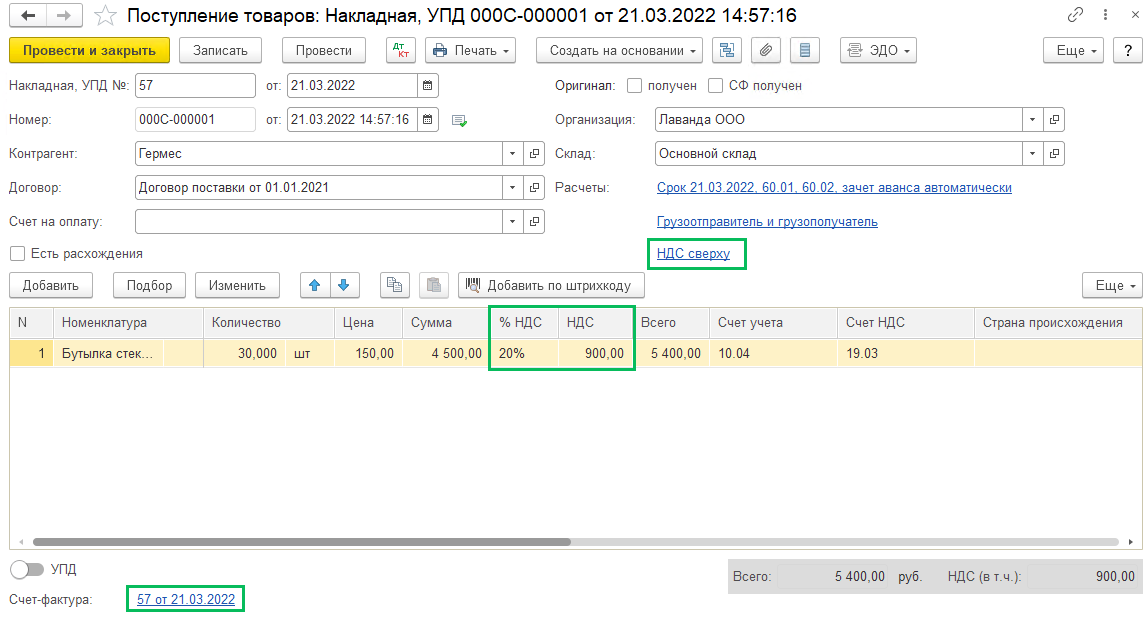Open the Создать на основании menu

coord(619,51)
